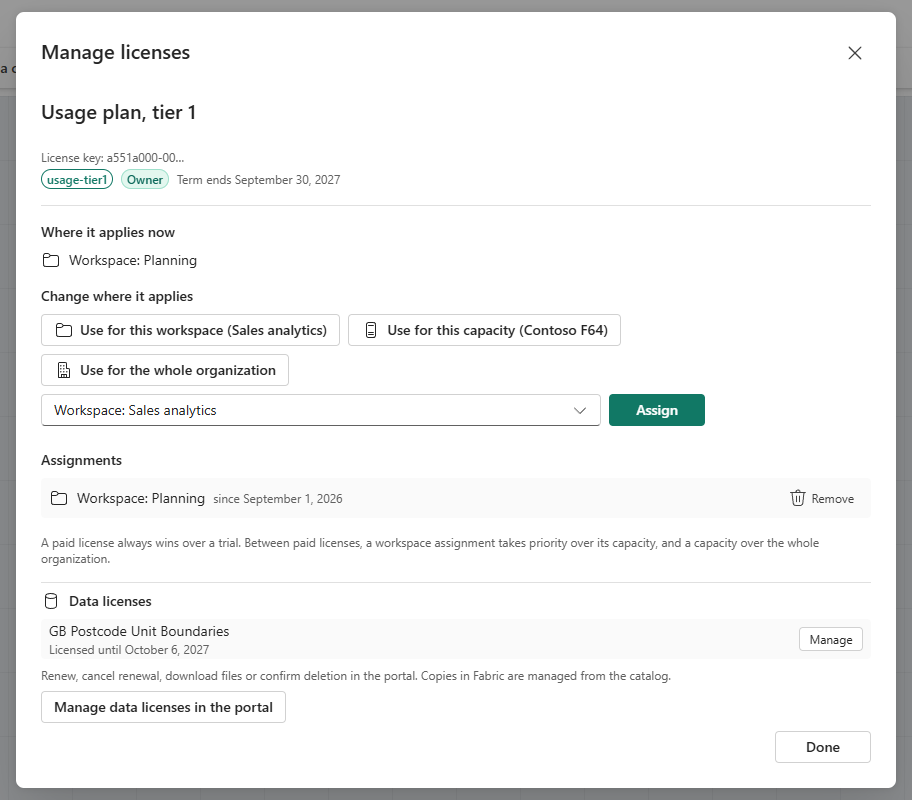Click Licensed until October 6, 2027 text
Screen dimensions: 912x800
[129, 650]
